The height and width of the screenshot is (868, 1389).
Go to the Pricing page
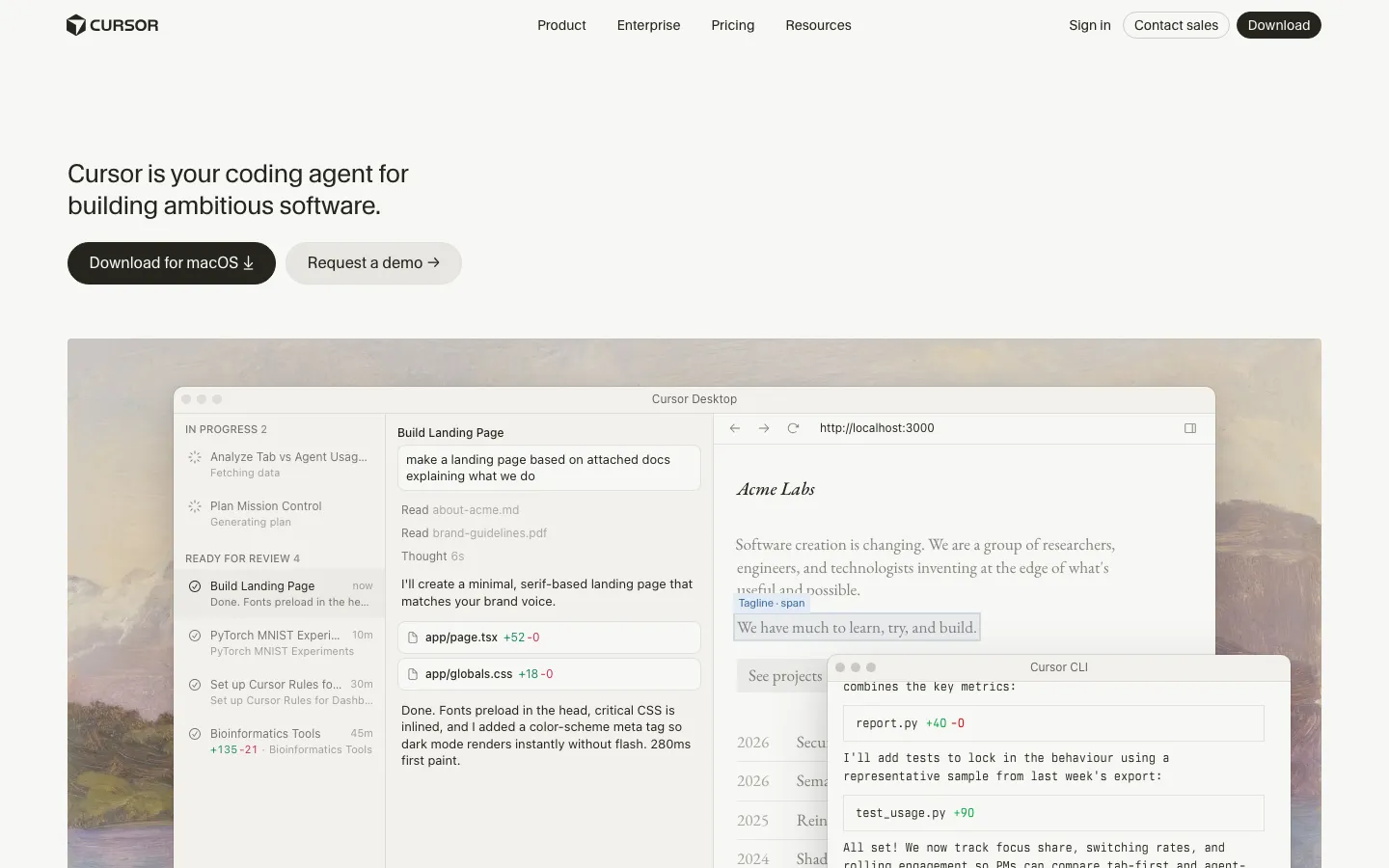[733, 25]
